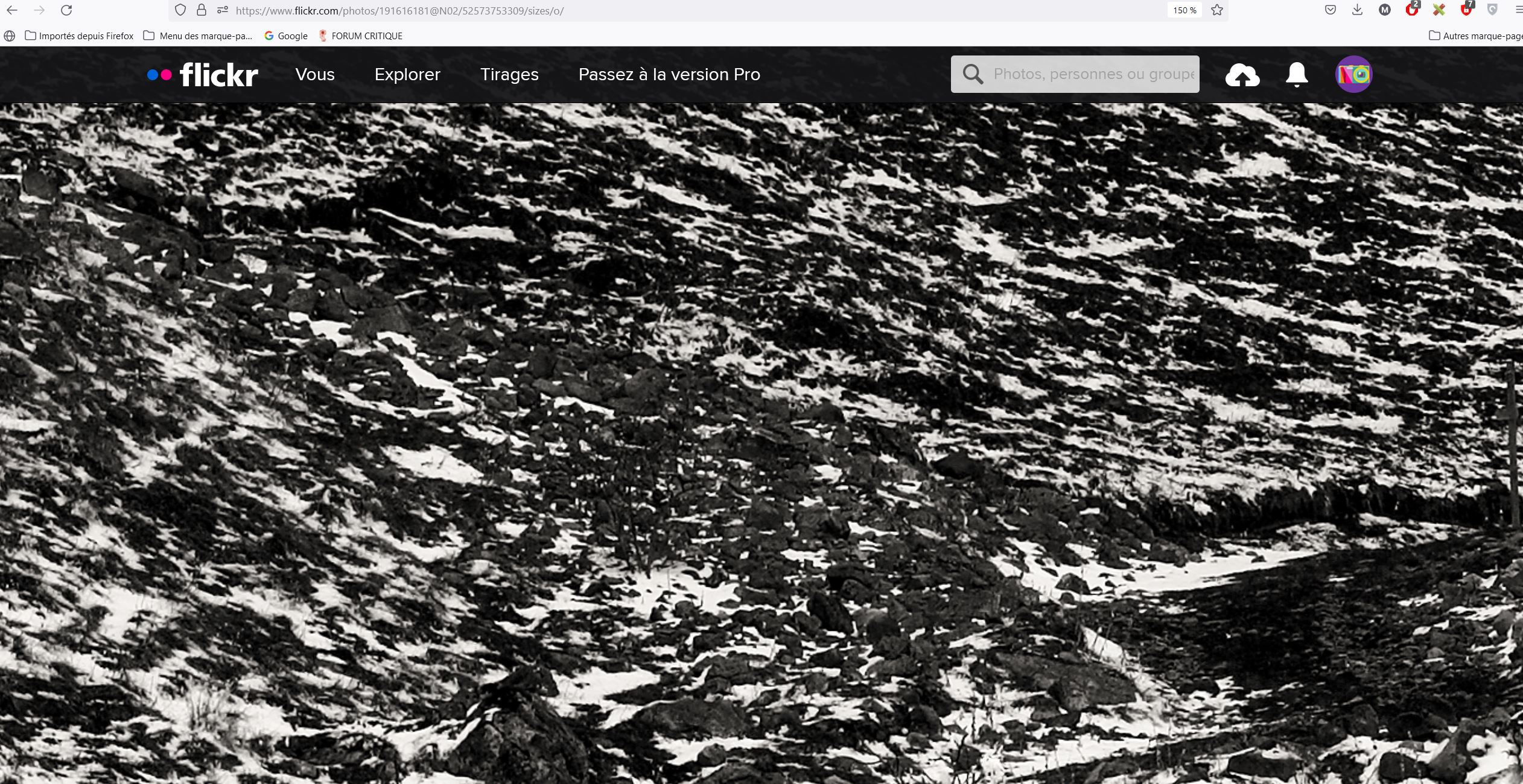1523x784 pixels.
Task: Click the round M extension icon
Action: [1385, 10]
